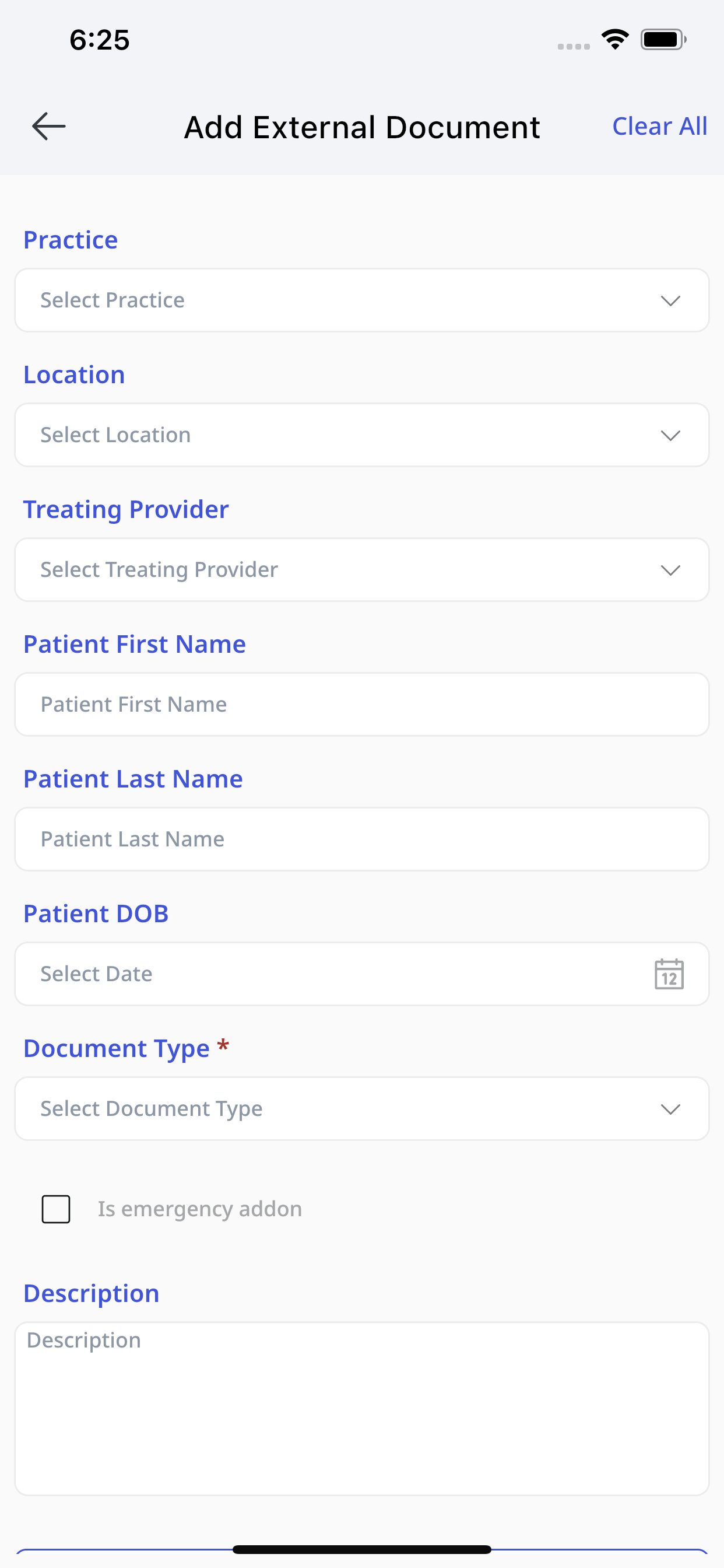Open the Select Location dropdown

[340, 435]
